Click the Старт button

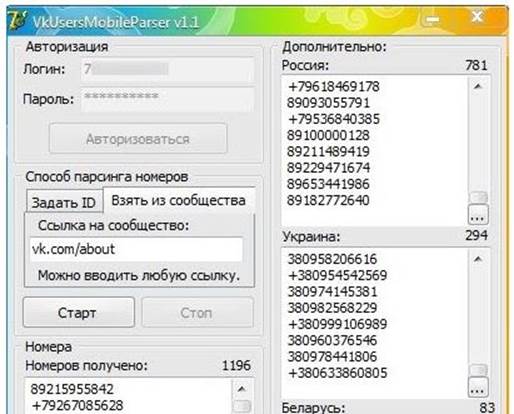pos(79,313)
